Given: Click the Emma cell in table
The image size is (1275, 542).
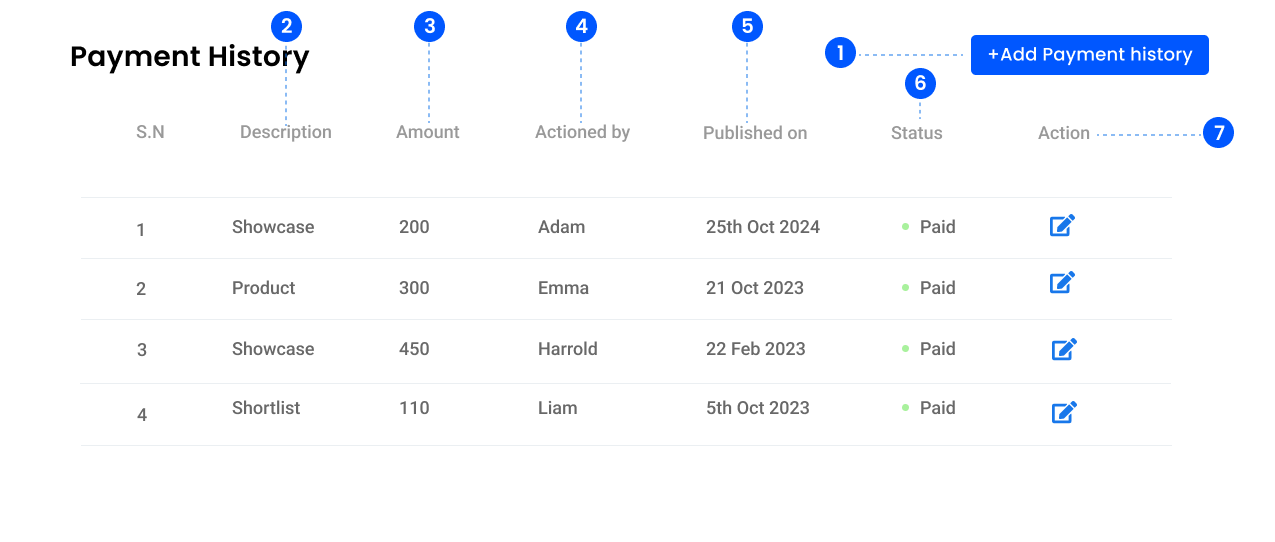Looking at the screenshot, I should coord(563,288).
